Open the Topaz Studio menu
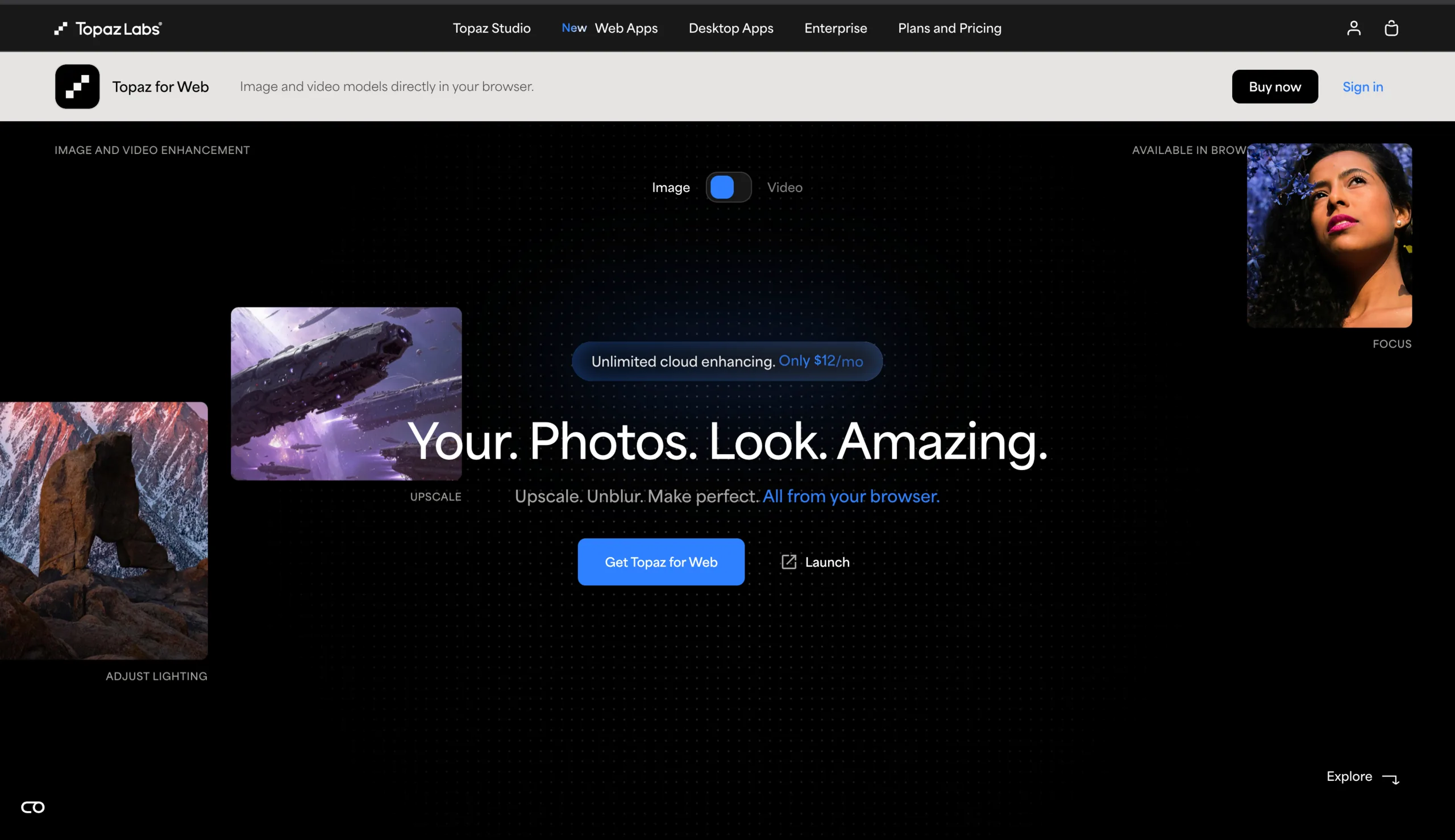Viewport: 1455px width, 840px height. pyautogui.click(x=492, y=28)
